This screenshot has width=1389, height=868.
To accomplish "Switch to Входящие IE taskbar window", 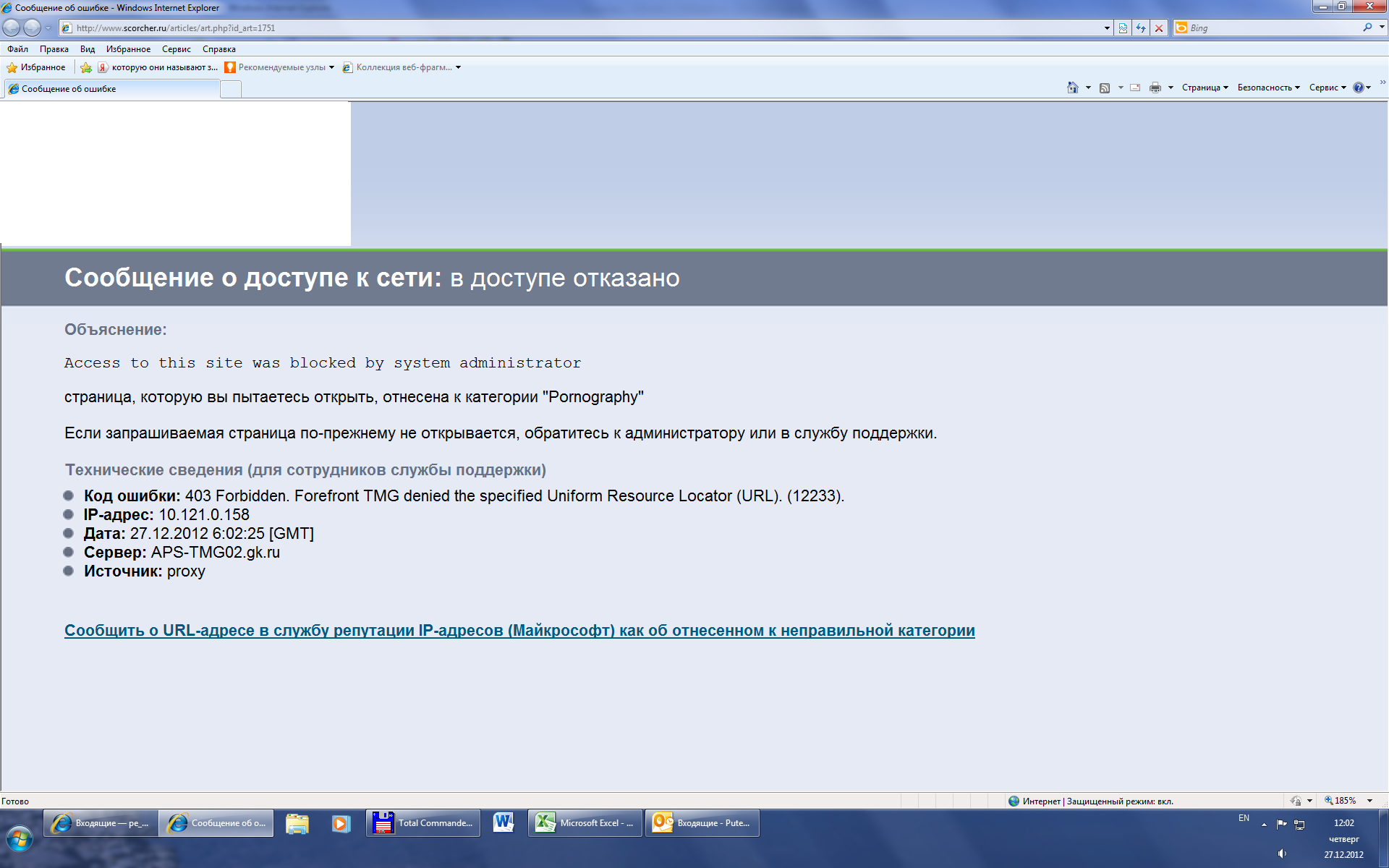I will click(x=101, y=823).
